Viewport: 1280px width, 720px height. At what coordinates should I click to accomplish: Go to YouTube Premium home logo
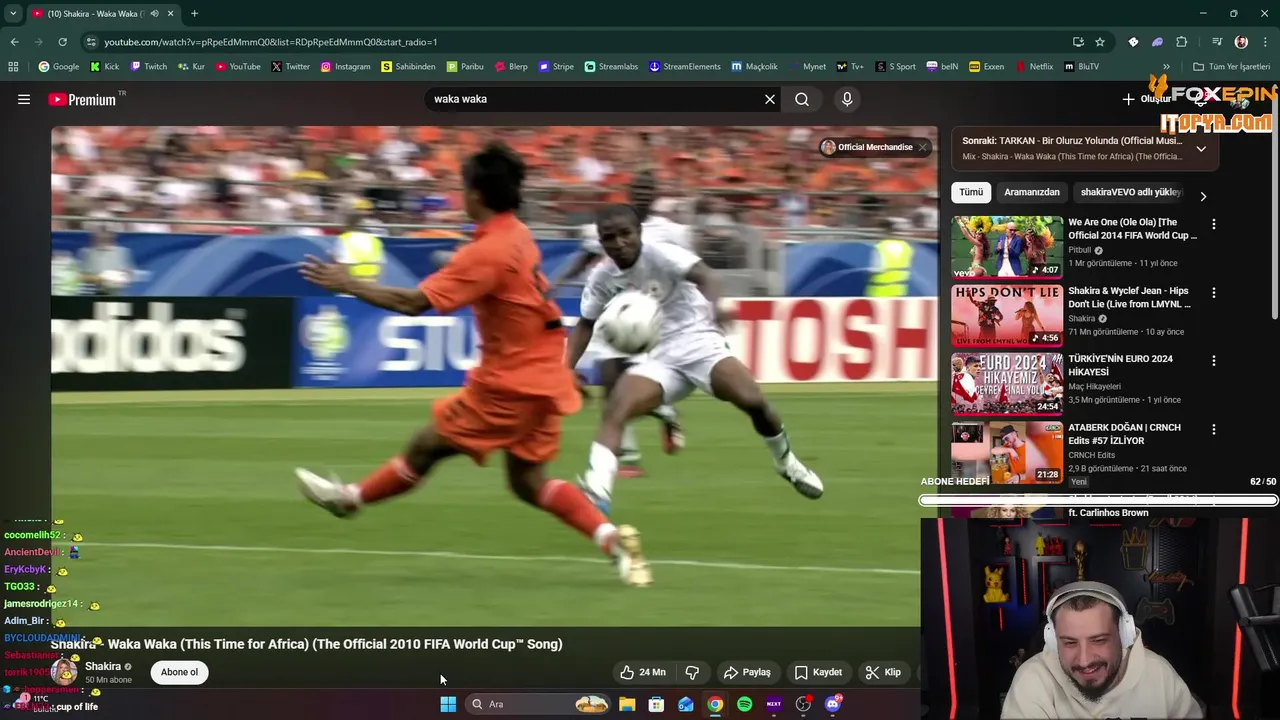(82, 99)
